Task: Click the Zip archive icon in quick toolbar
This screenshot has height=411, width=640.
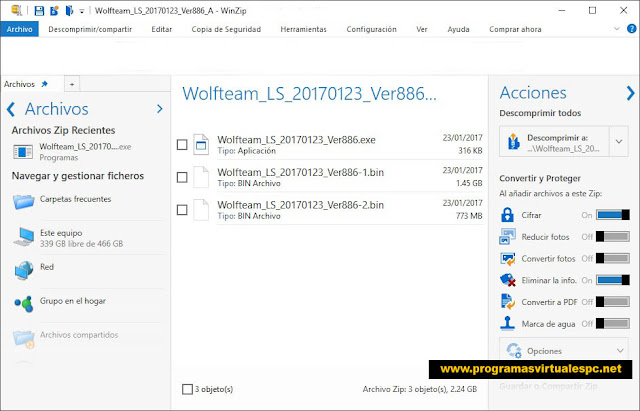Action: 69,11
